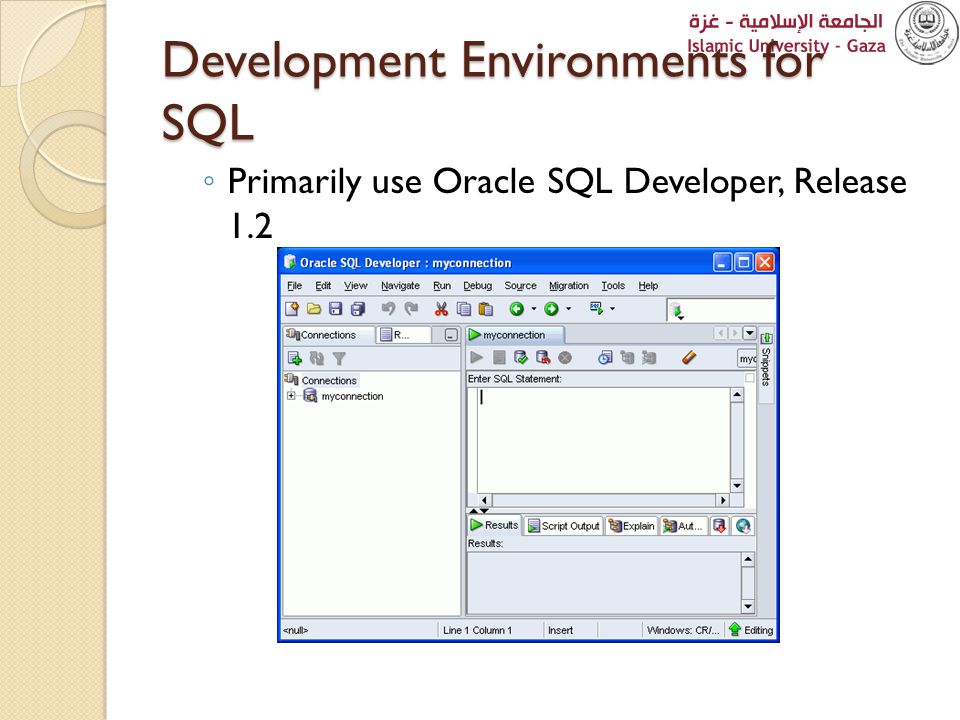Click the Redo arrow icon

[411, 309]
